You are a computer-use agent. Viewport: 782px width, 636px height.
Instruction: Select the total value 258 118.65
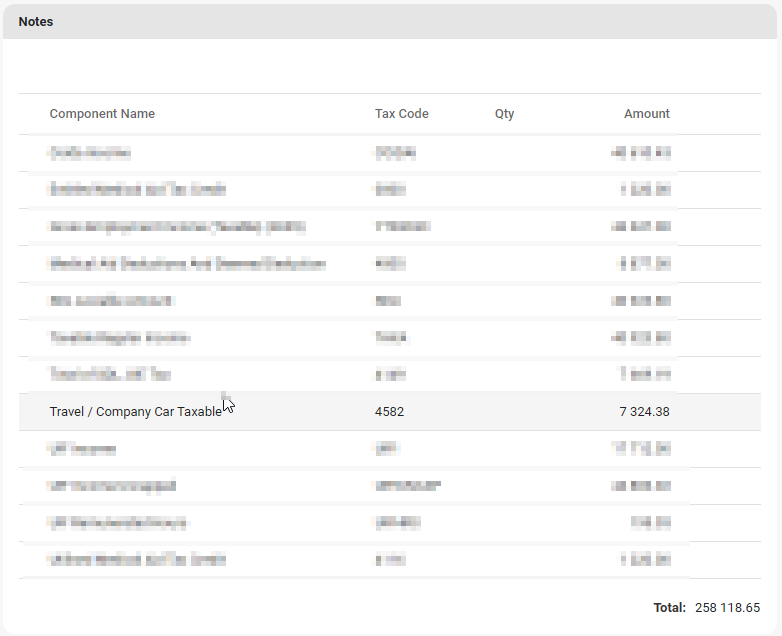tap(727, 608)
